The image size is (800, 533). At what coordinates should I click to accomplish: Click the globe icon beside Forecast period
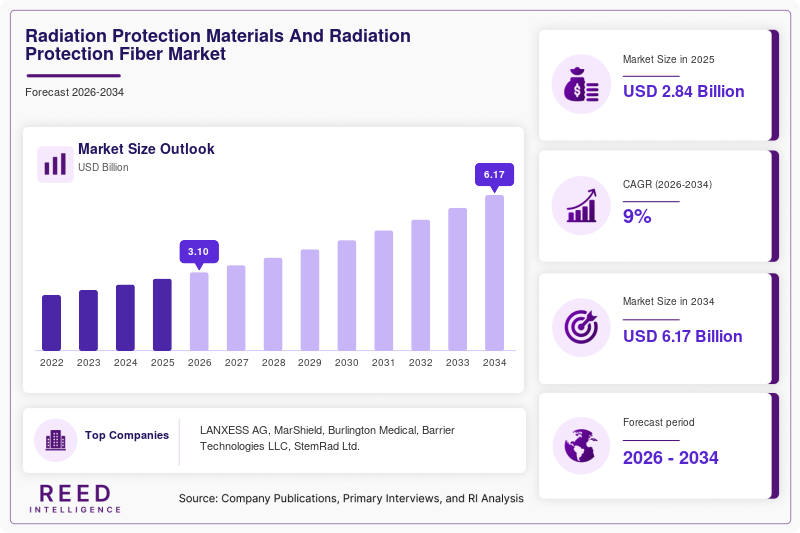click(581, 446)
